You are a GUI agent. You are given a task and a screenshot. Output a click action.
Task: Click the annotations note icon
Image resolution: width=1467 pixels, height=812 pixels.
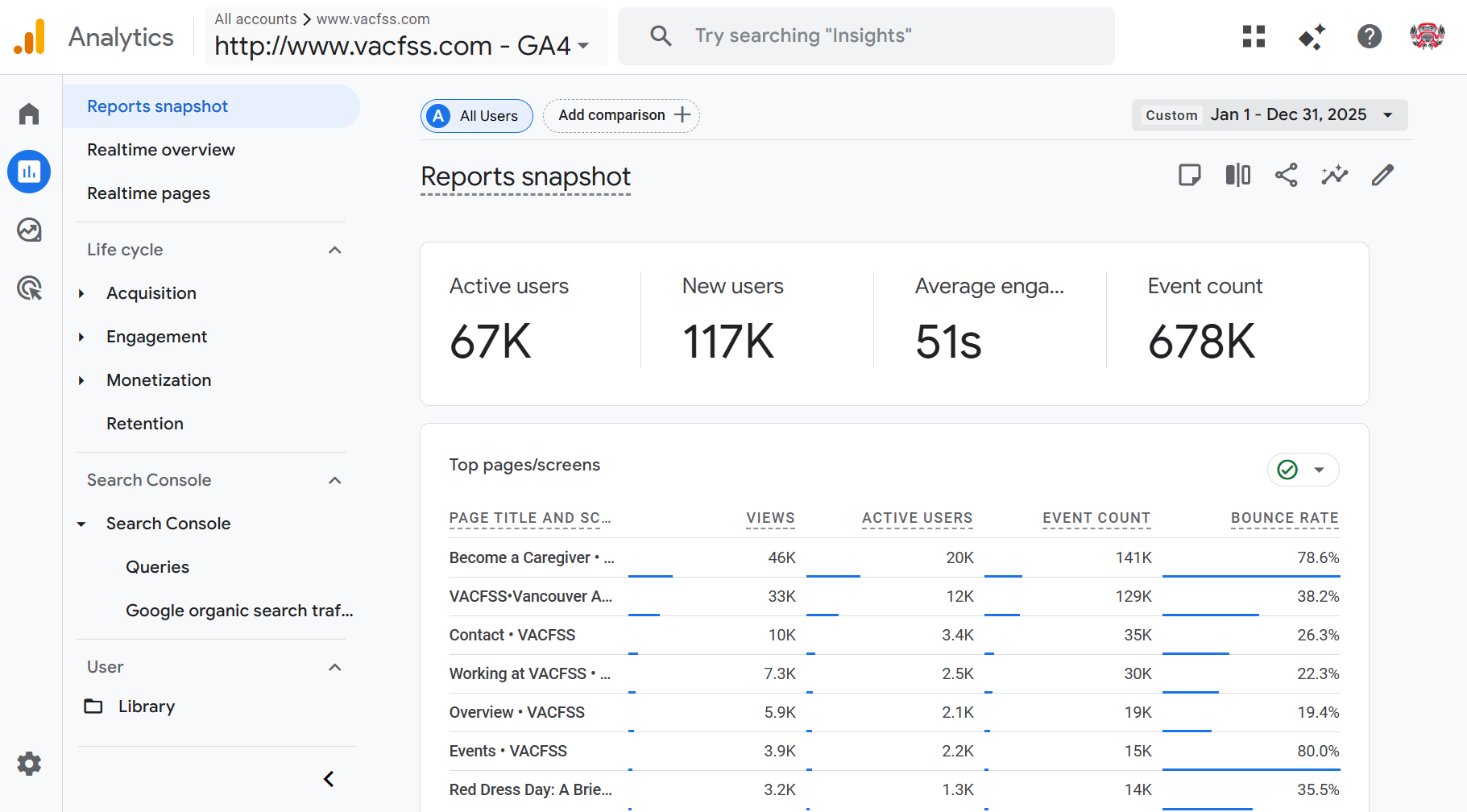[1189, 175]
